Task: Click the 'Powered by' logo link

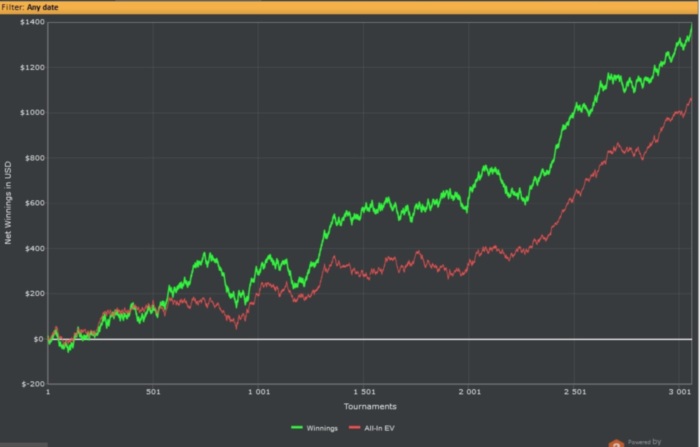Action: (635, 443)
